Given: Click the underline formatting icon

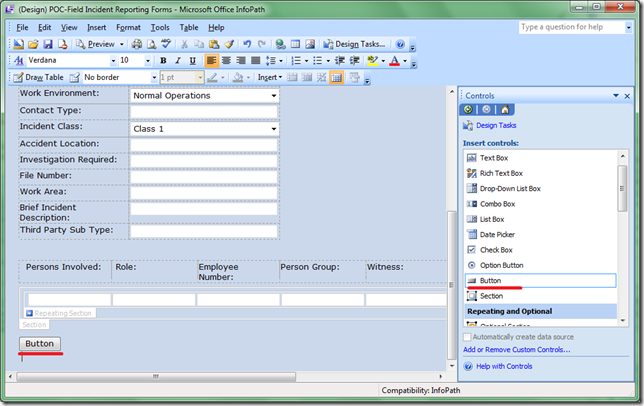Looking at the screenshot, I should pyautogui.click(x=193, y=61).
